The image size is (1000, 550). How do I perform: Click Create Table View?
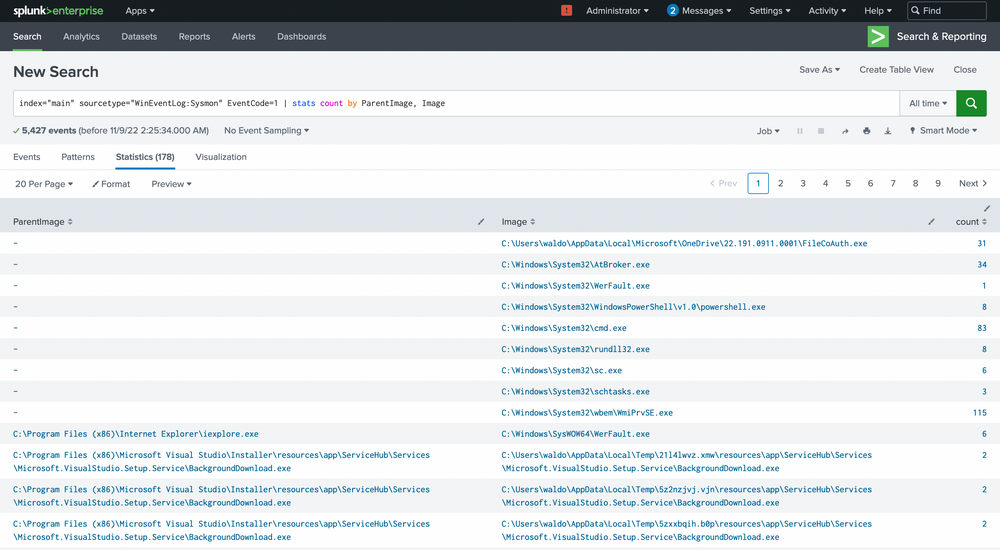click(x=896, y=70)
